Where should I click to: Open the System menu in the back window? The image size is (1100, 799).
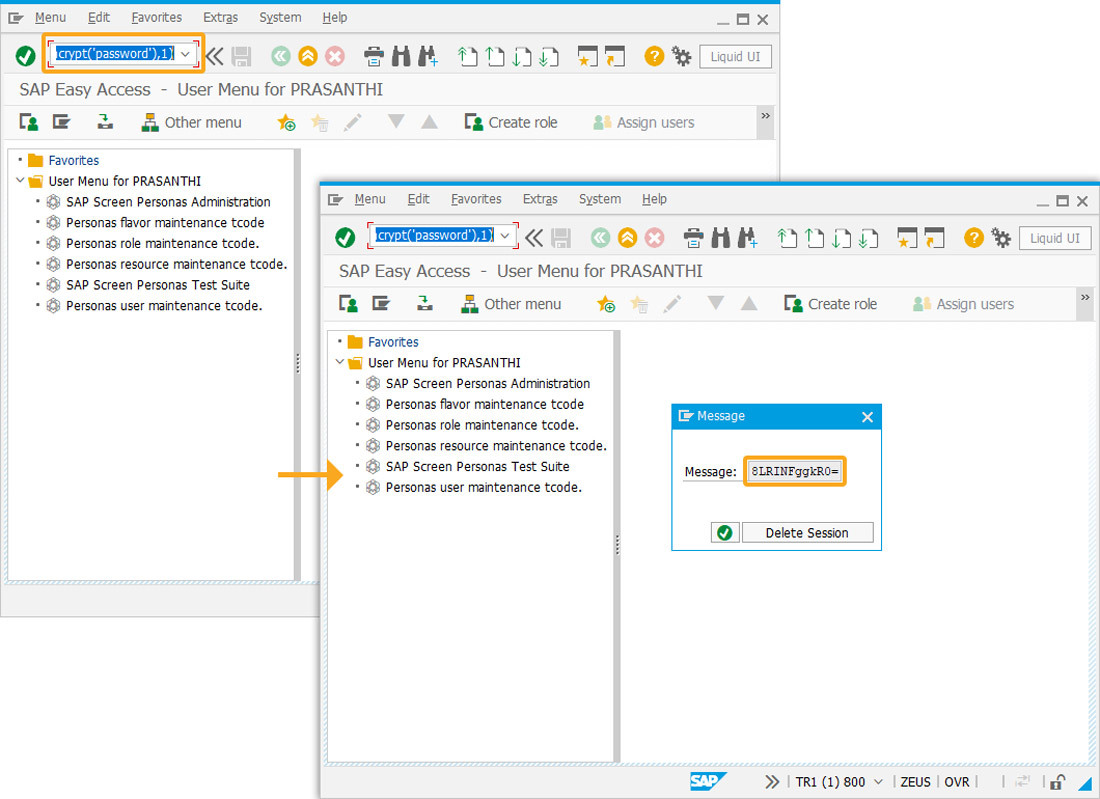tap(280, 18)
